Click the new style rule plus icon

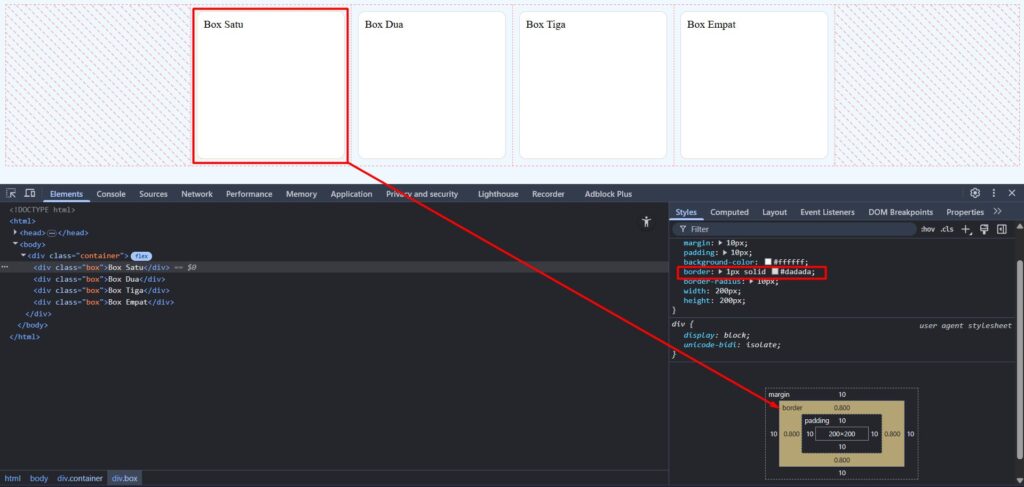(x=966, y=229)
